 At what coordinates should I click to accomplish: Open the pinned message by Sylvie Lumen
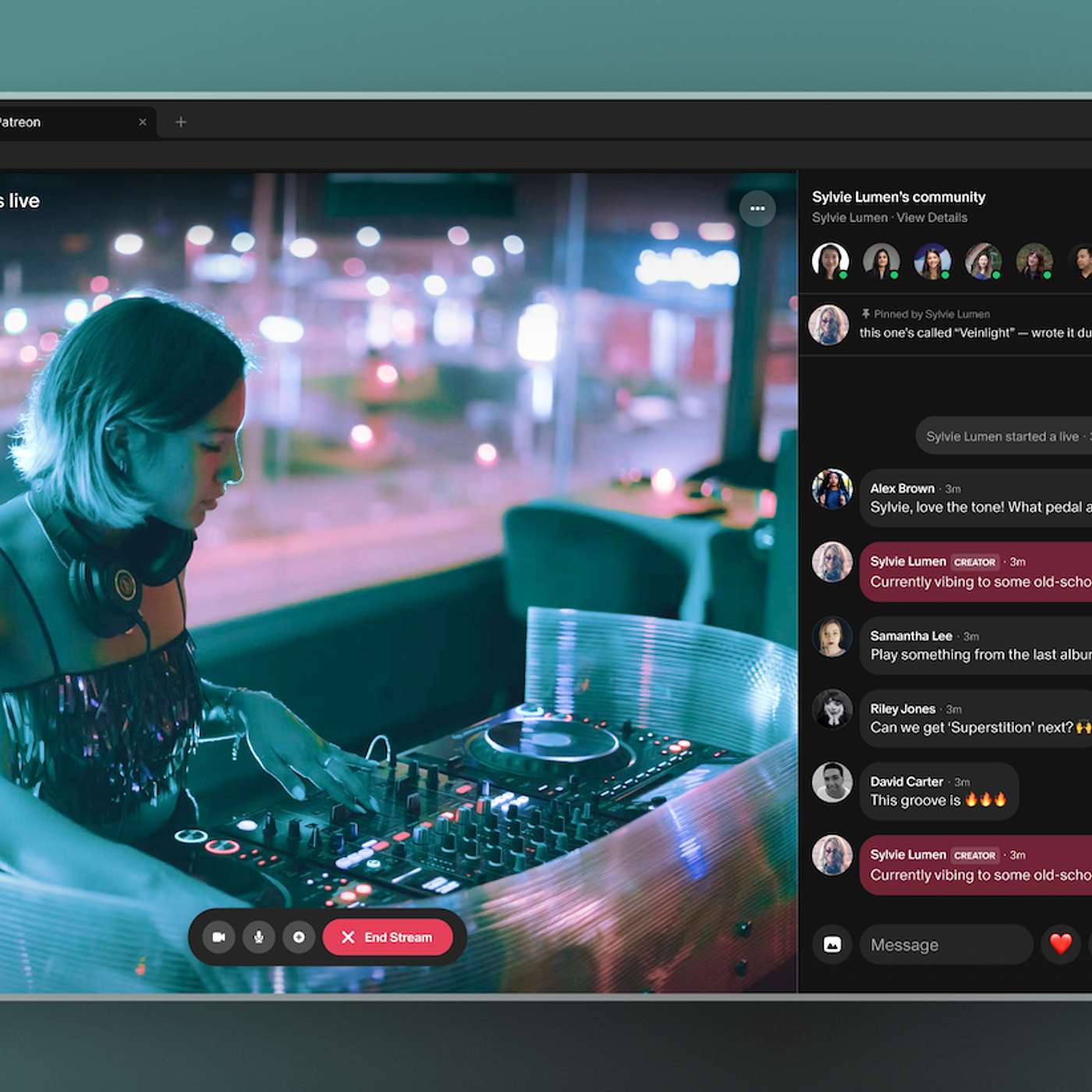pos(975,324)
